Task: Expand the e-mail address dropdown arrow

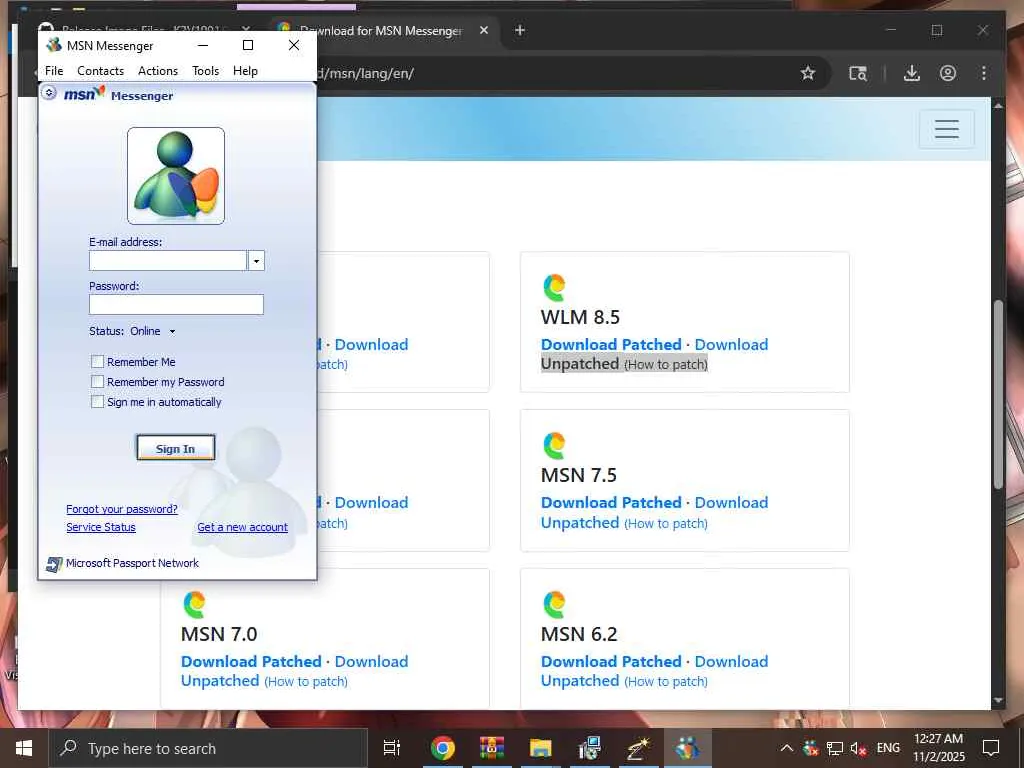Action: click(x=256, y=261)
